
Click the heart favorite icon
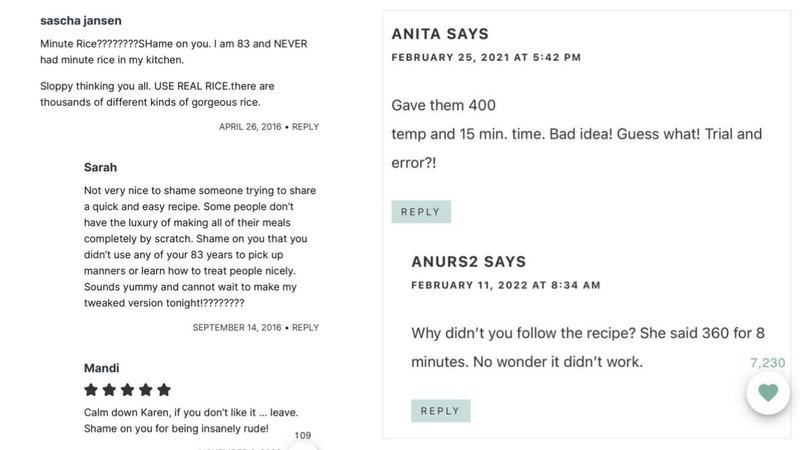click(x=768, y=393)
